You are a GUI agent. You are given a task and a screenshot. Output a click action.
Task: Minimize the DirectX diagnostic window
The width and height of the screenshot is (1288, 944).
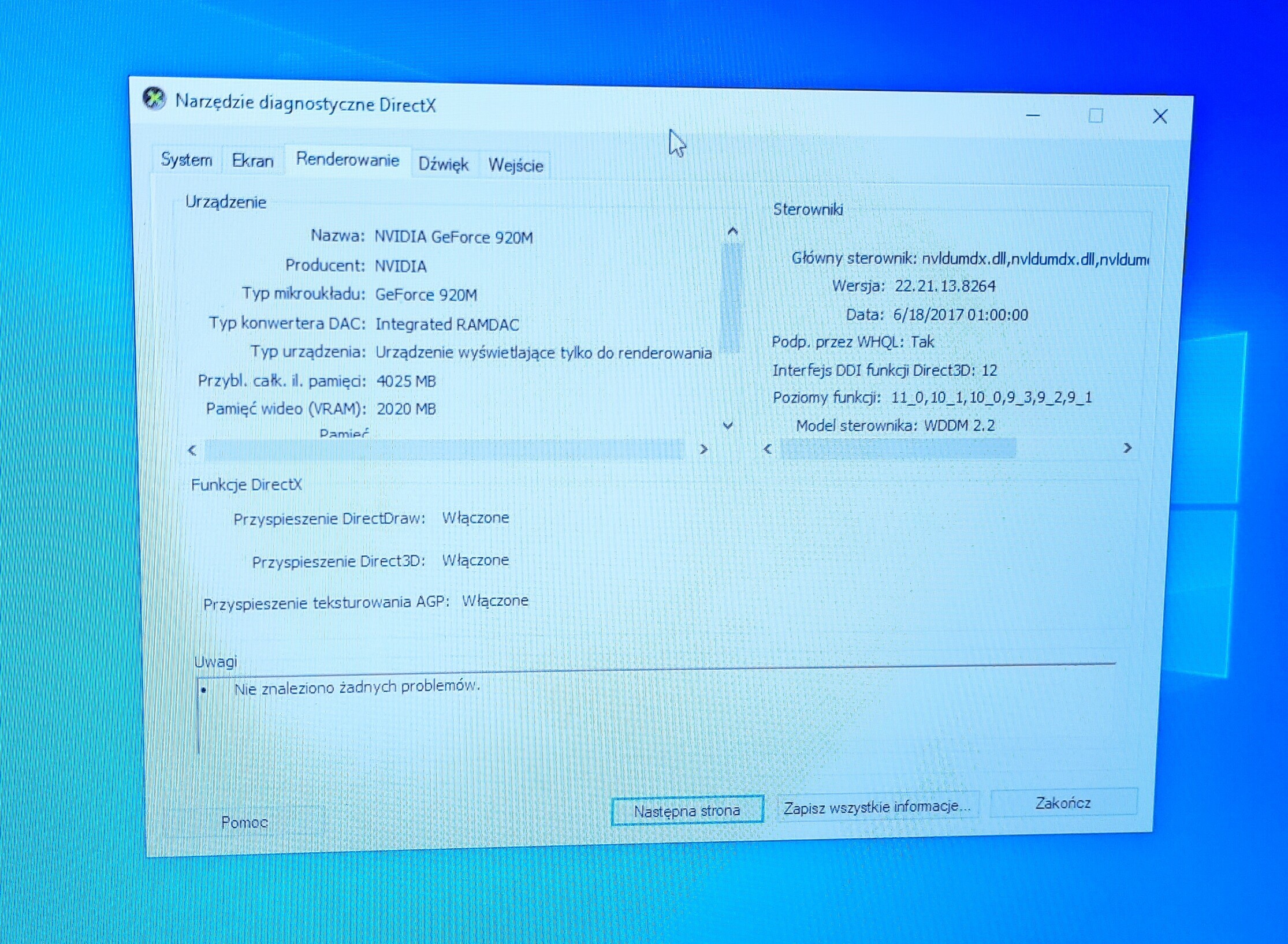[x=1033, y=115]
